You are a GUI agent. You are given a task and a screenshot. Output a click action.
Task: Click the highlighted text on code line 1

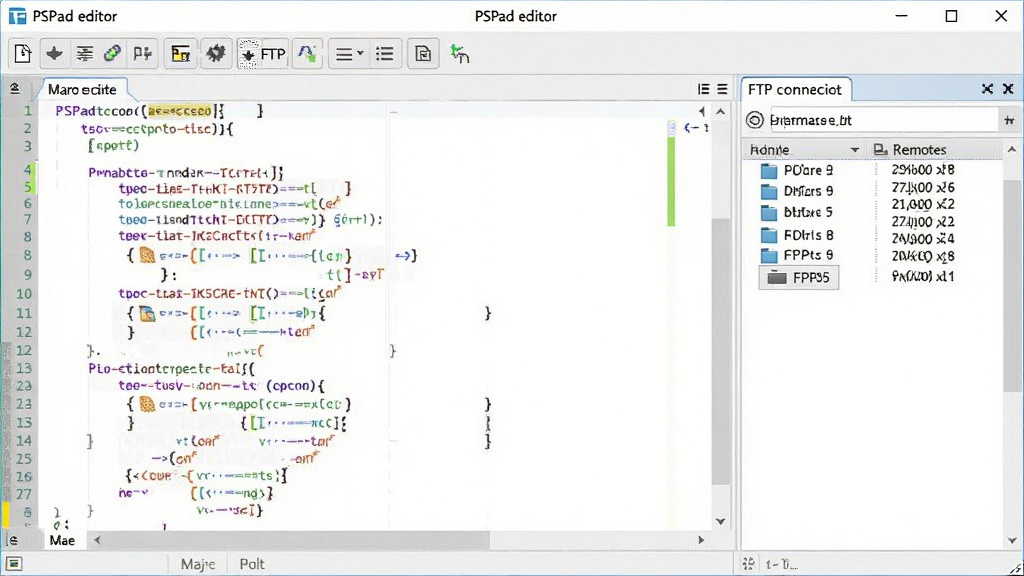(x=180, y=111)
